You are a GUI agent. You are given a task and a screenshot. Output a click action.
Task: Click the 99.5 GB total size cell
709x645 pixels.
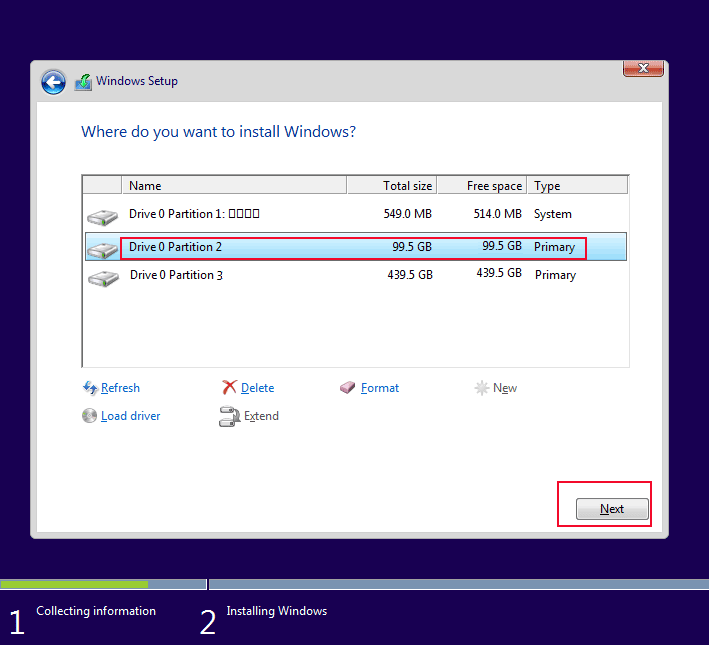[412, 247]
